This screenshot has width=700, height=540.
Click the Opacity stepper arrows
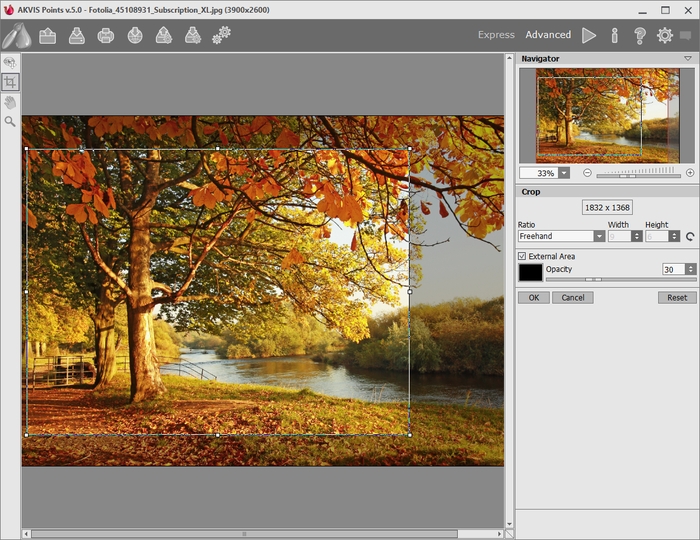coord(691,269)
